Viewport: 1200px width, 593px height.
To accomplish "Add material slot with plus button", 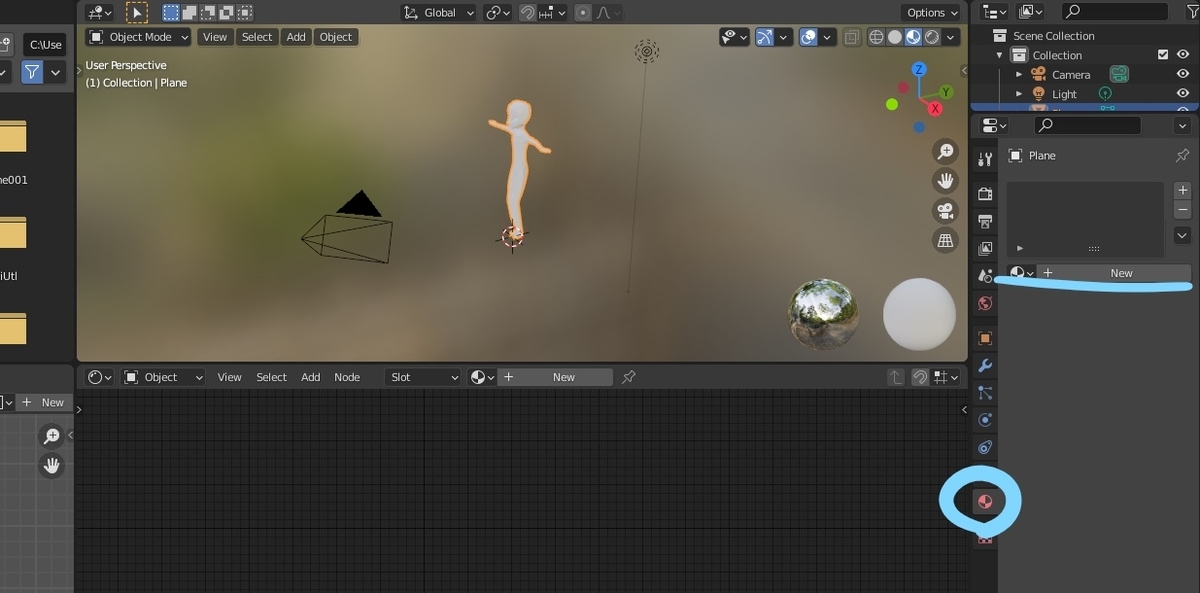I will point(1182,190).
